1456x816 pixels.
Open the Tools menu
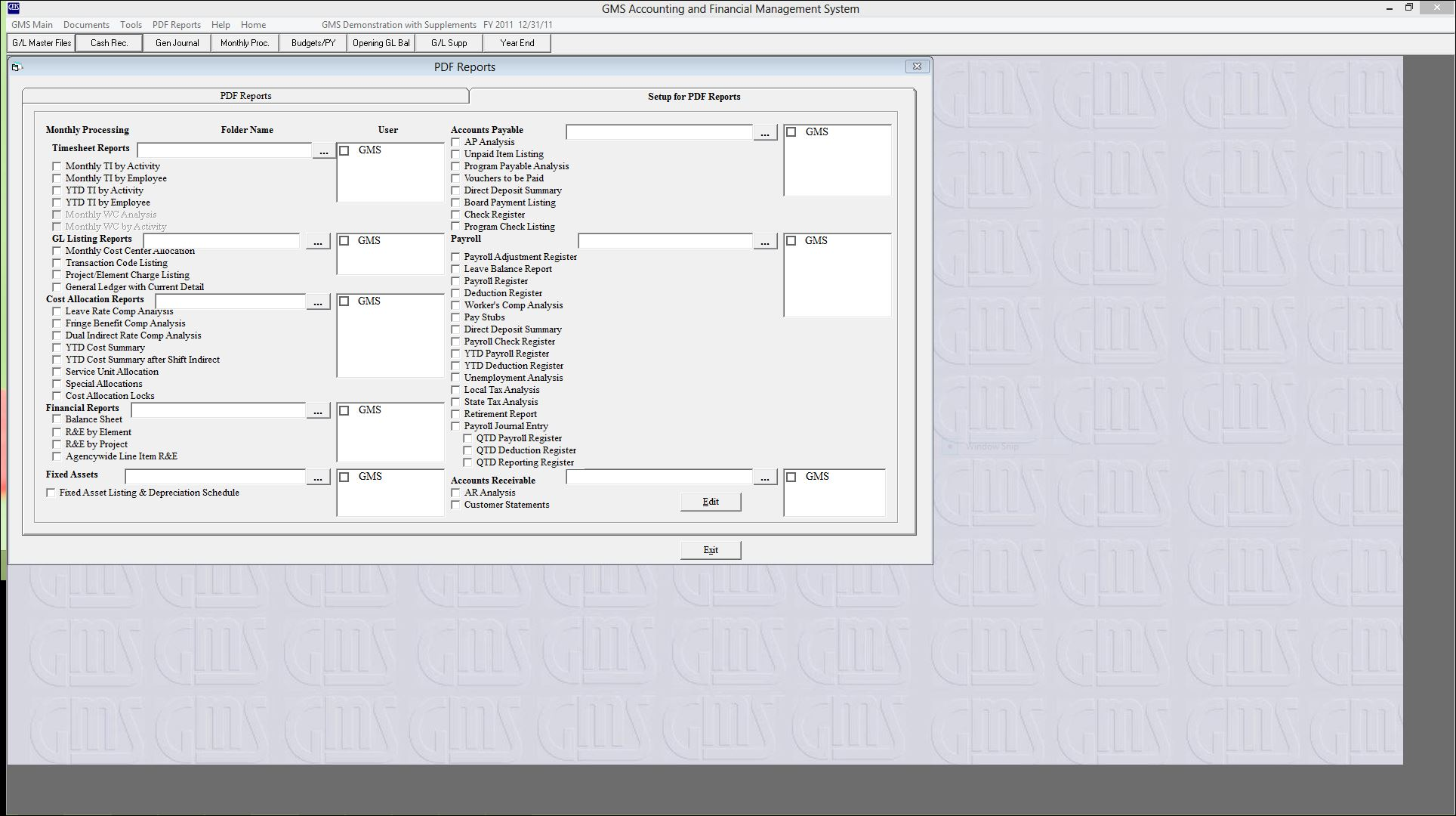click(x=131, y=25)
